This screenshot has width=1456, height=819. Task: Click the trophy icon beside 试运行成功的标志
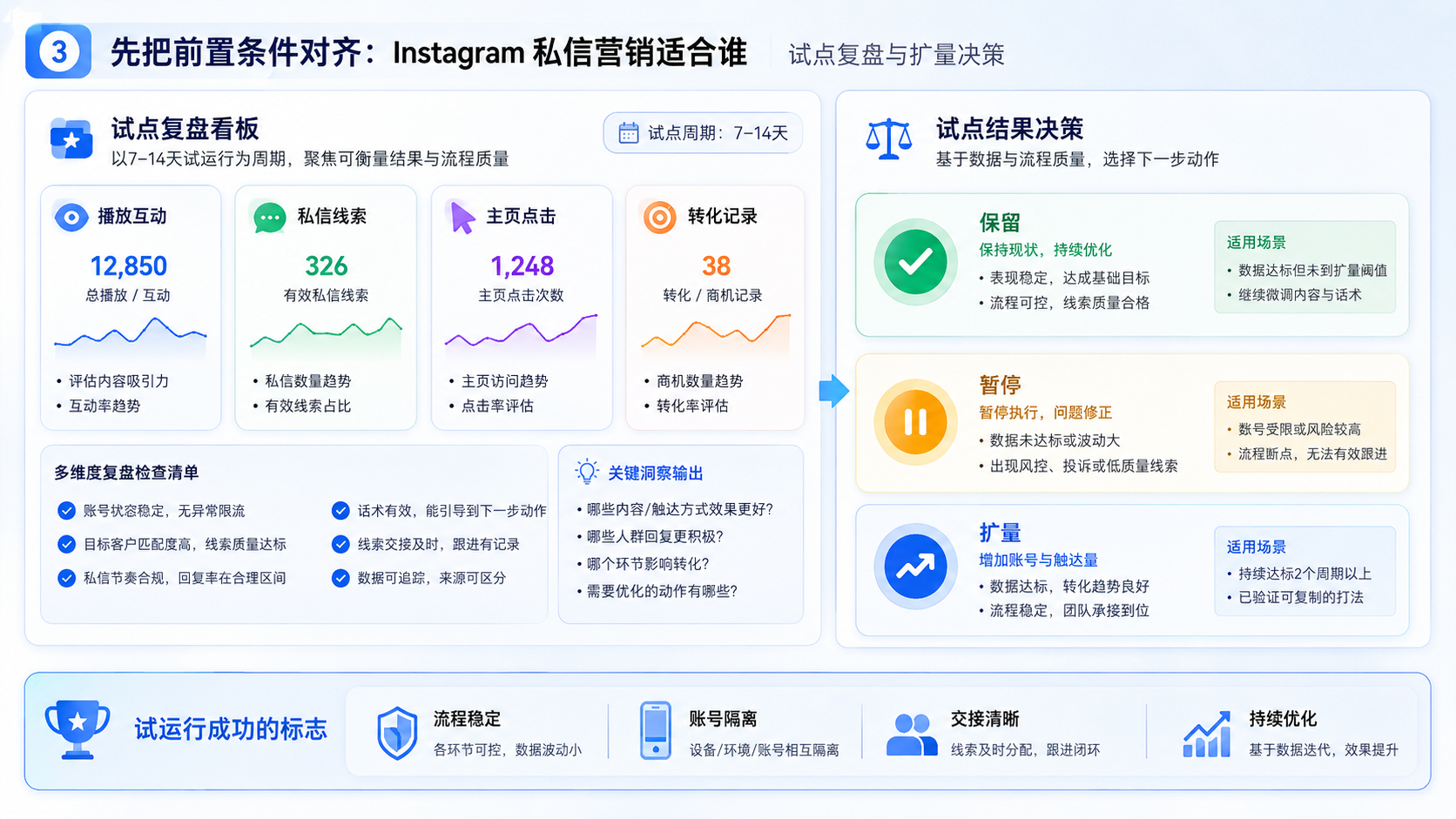pos(78,729)
